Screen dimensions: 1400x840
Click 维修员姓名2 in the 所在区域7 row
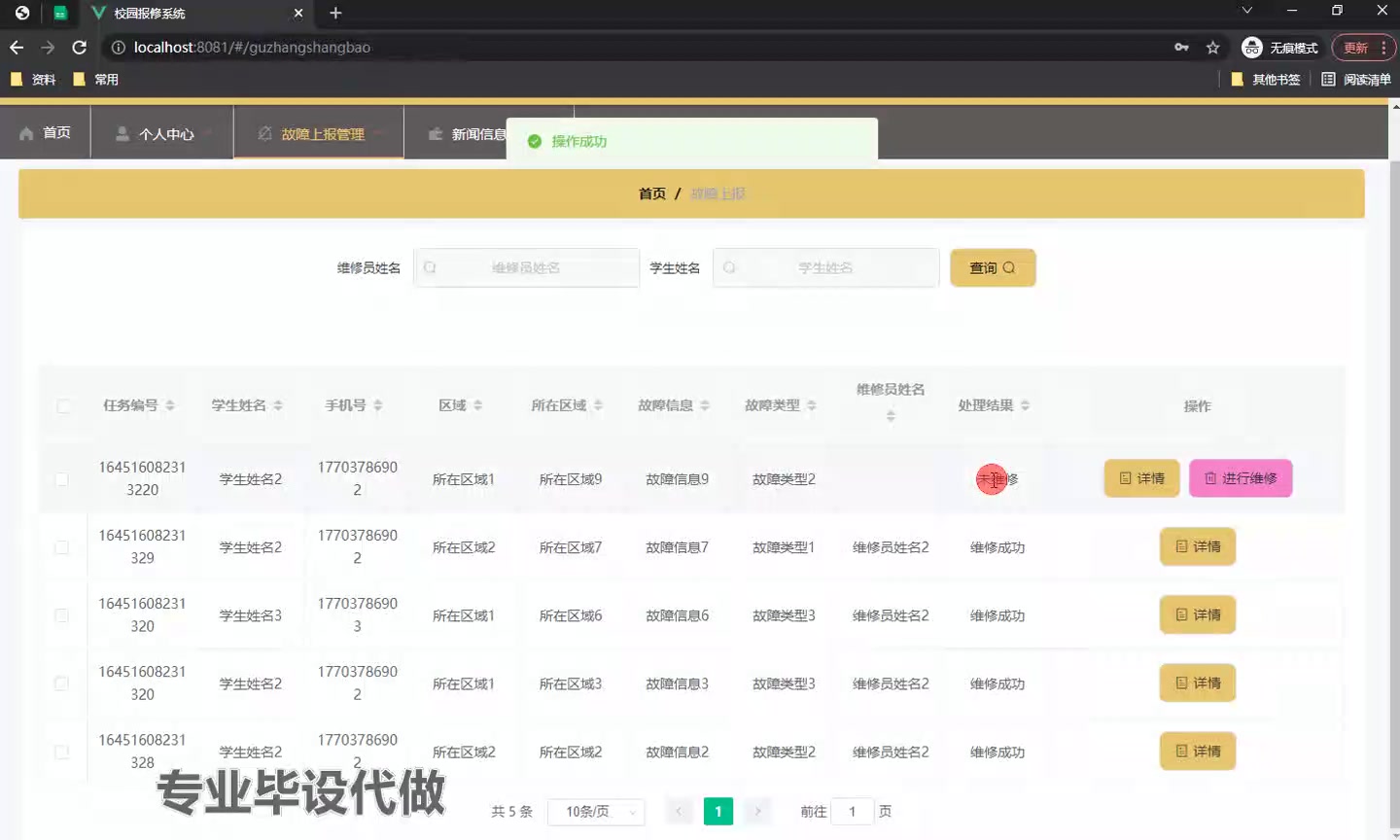point(891,547)
